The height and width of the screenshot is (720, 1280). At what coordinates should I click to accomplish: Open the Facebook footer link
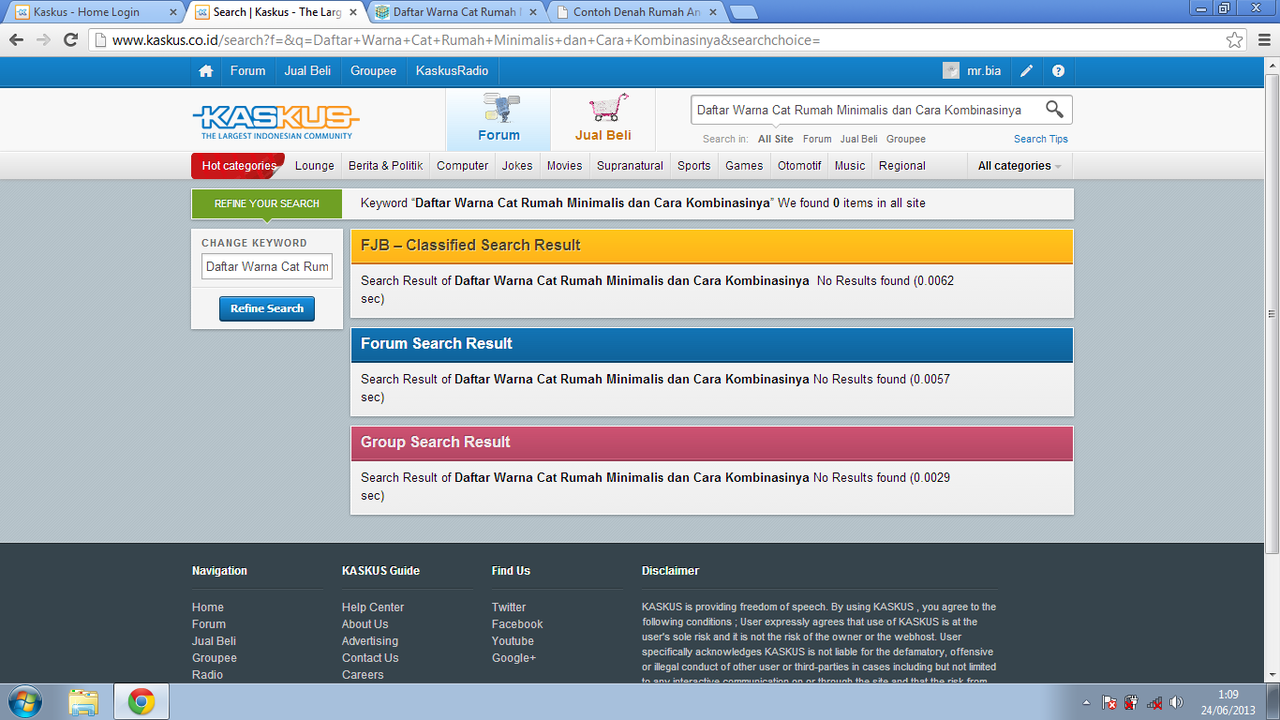pos(518,624)
